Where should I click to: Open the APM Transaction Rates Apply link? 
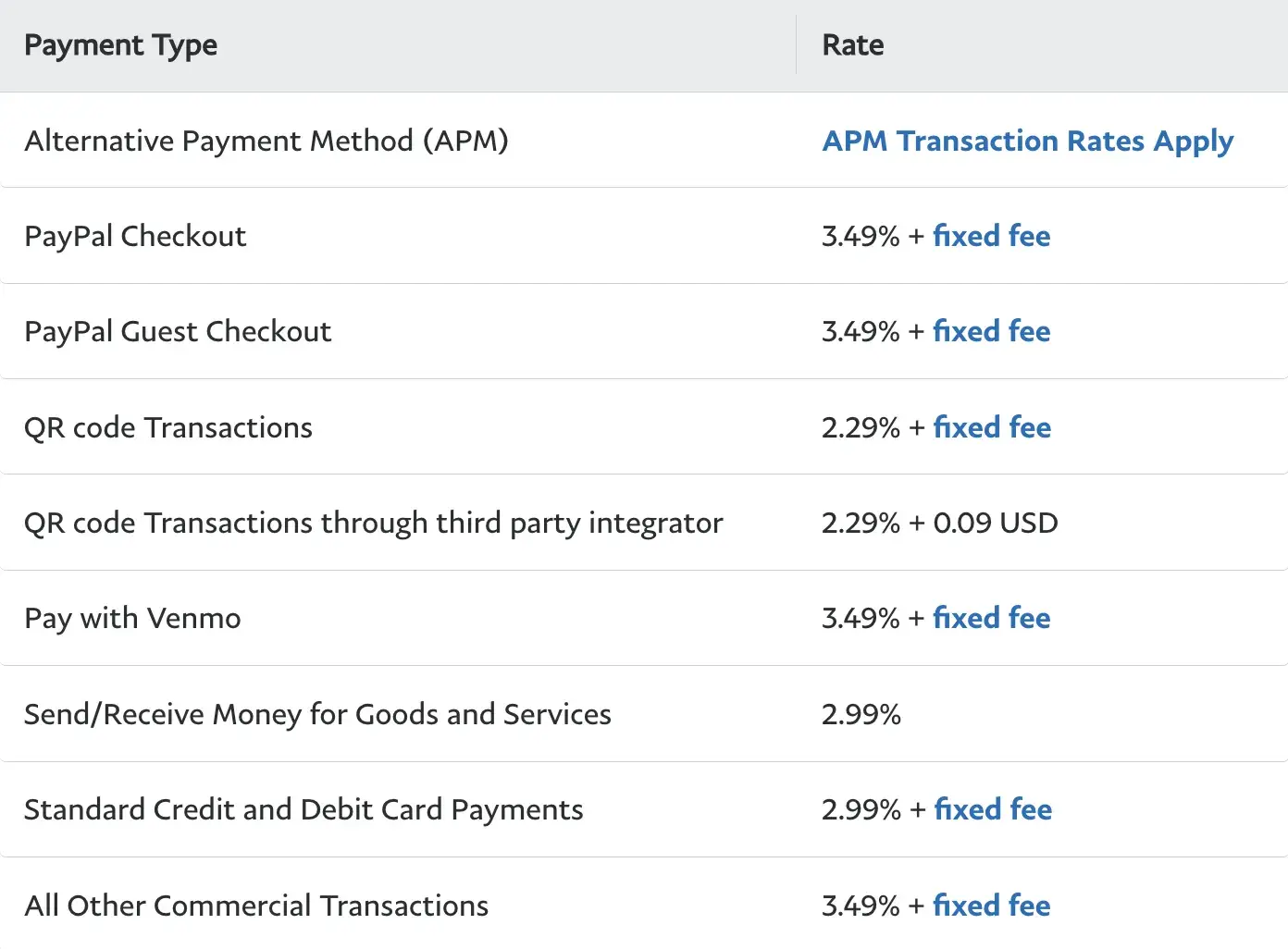coord(1027,142)
